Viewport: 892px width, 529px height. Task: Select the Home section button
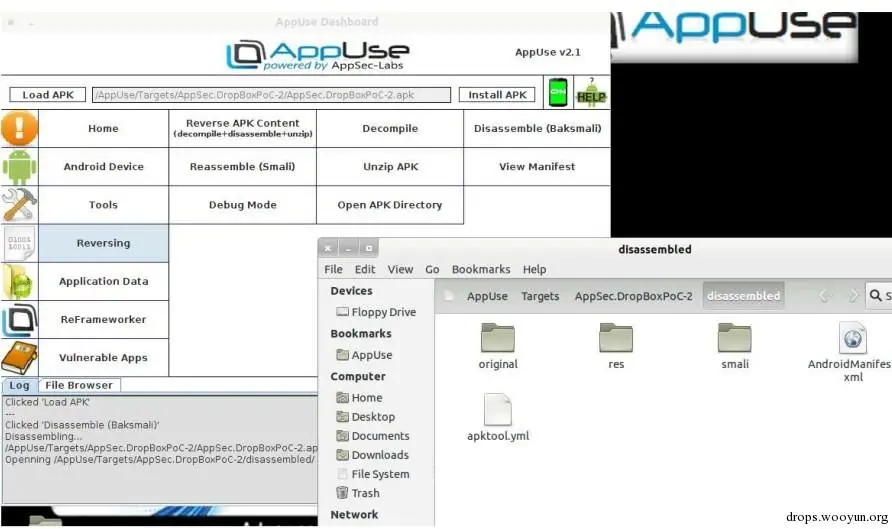click(x=104, y=129)
